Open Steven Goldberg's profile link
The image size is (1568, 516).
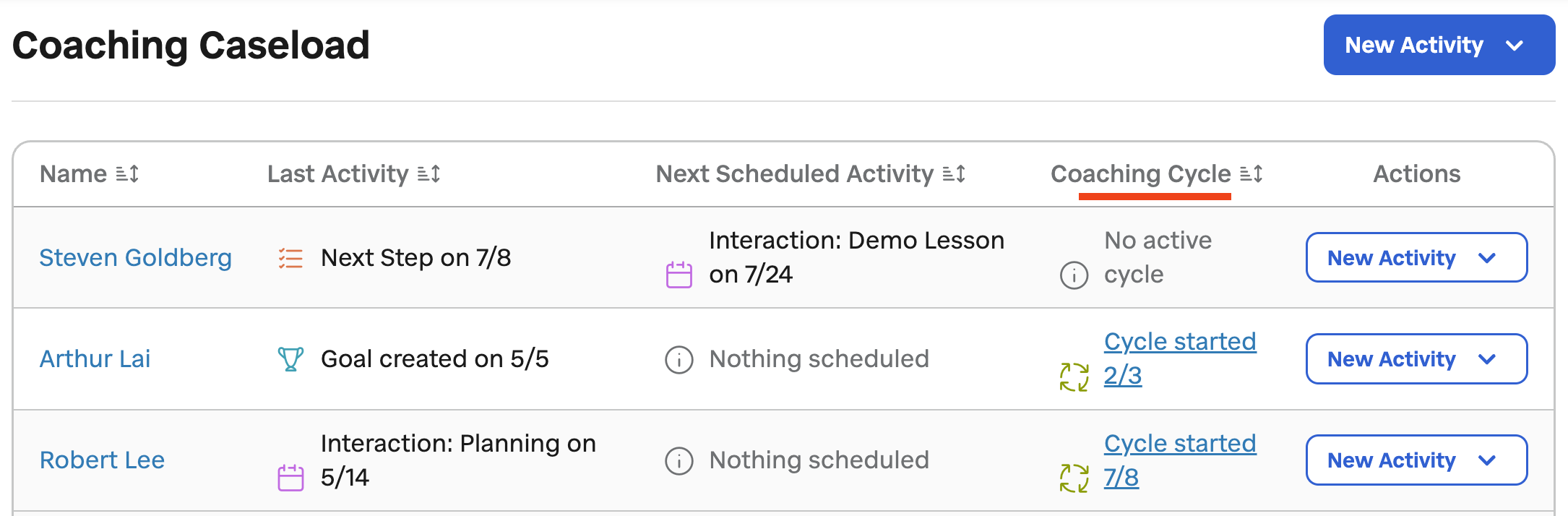(x=136, y=258)
